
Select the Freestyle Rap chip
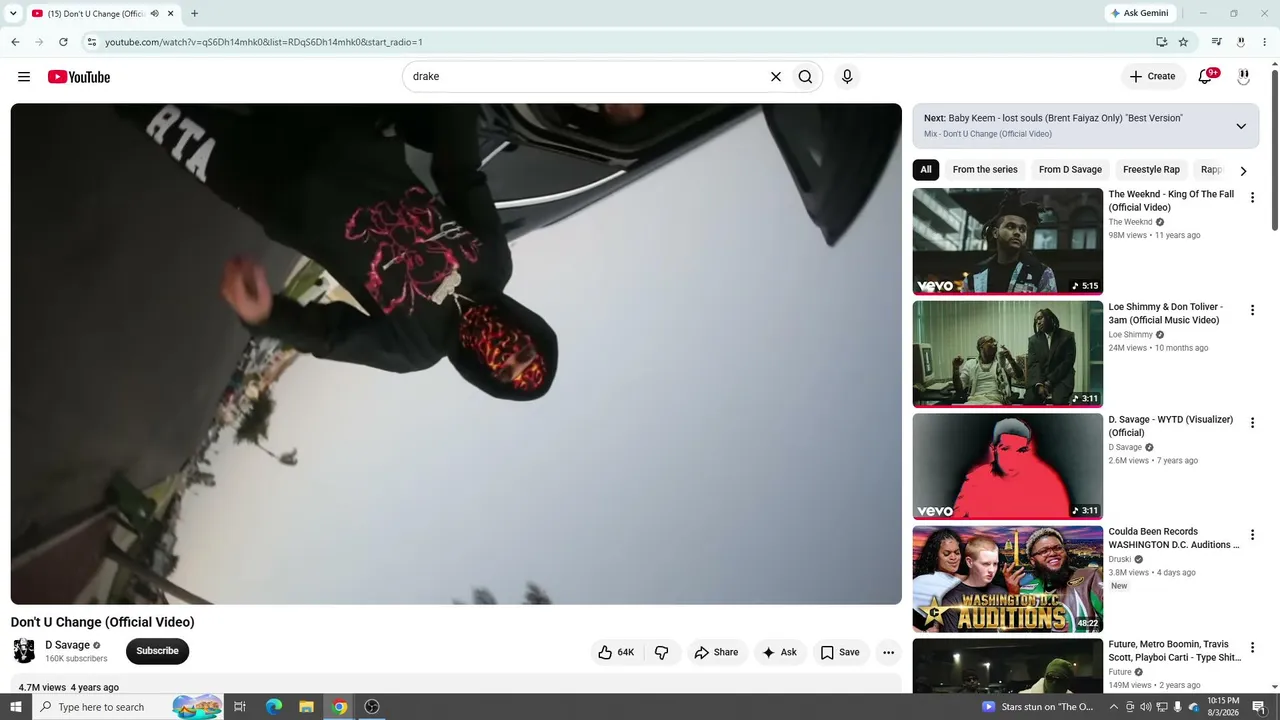click(x=1151, y=170)
